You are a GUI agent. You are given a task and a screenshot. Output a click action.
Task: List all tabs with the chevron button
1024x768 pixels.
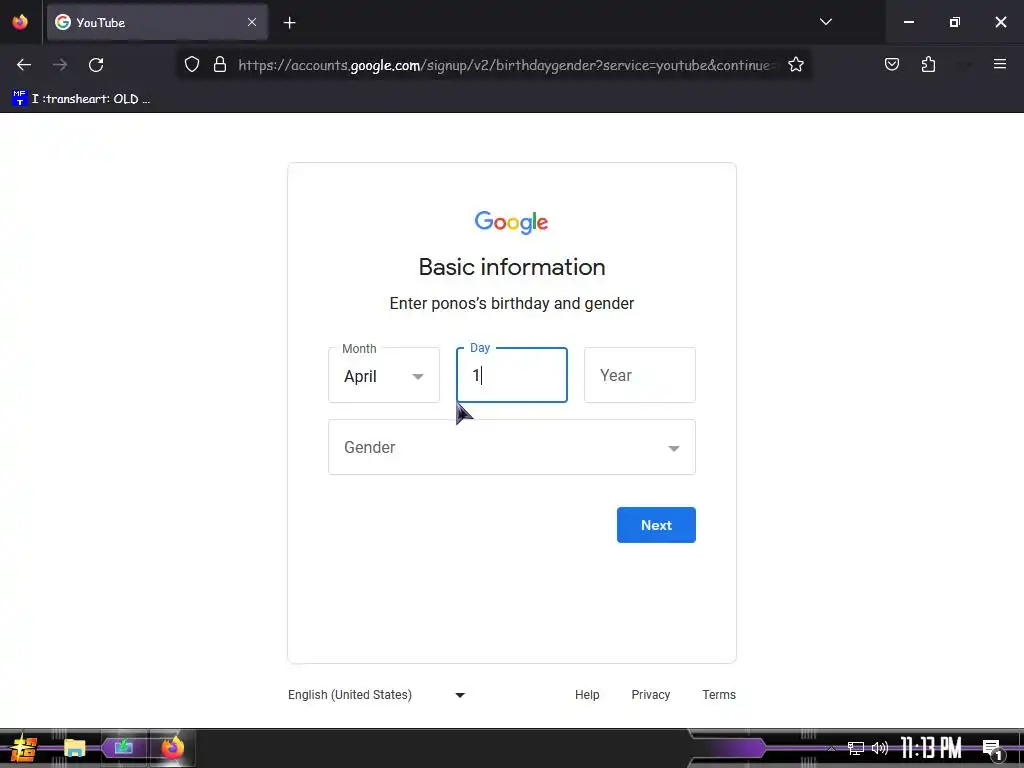825,22
